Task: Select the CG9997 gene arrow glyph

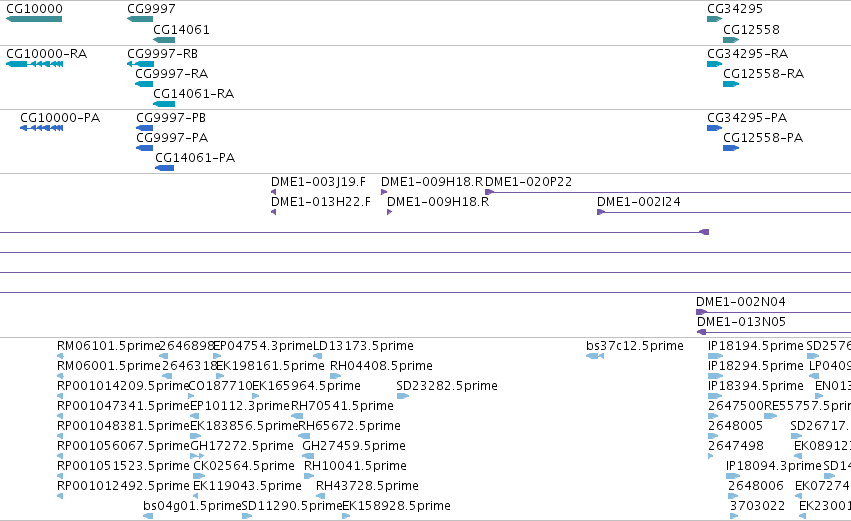Action: pos(140,19)
